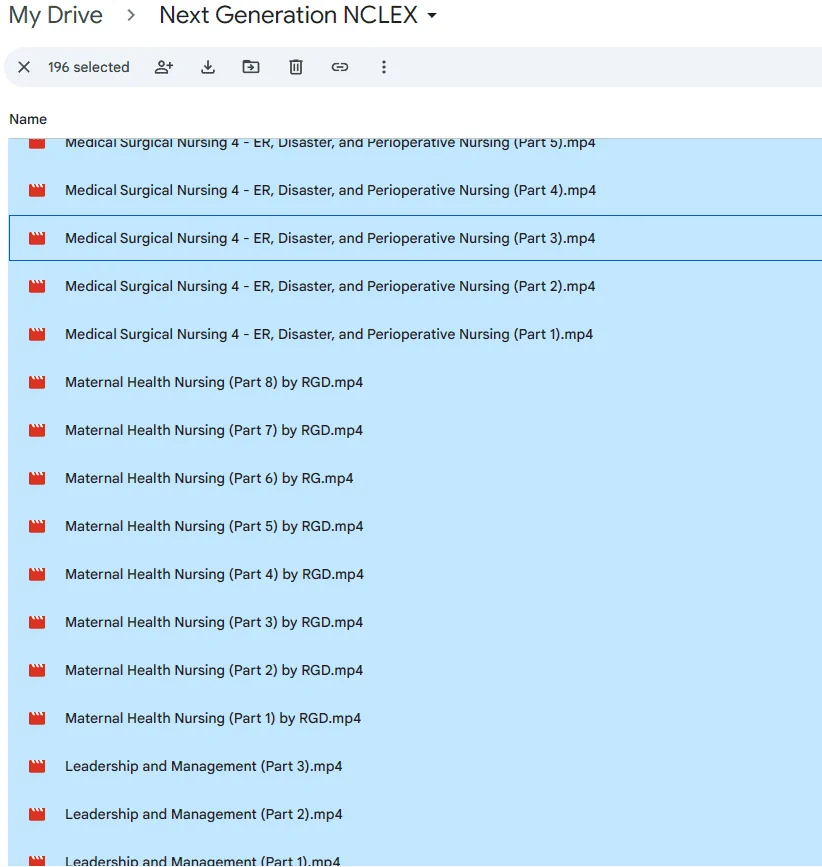This screenshot has height=867, width=822.
Task: Click the video icon of Maternal Health Part 8
Action: point(37,383)
